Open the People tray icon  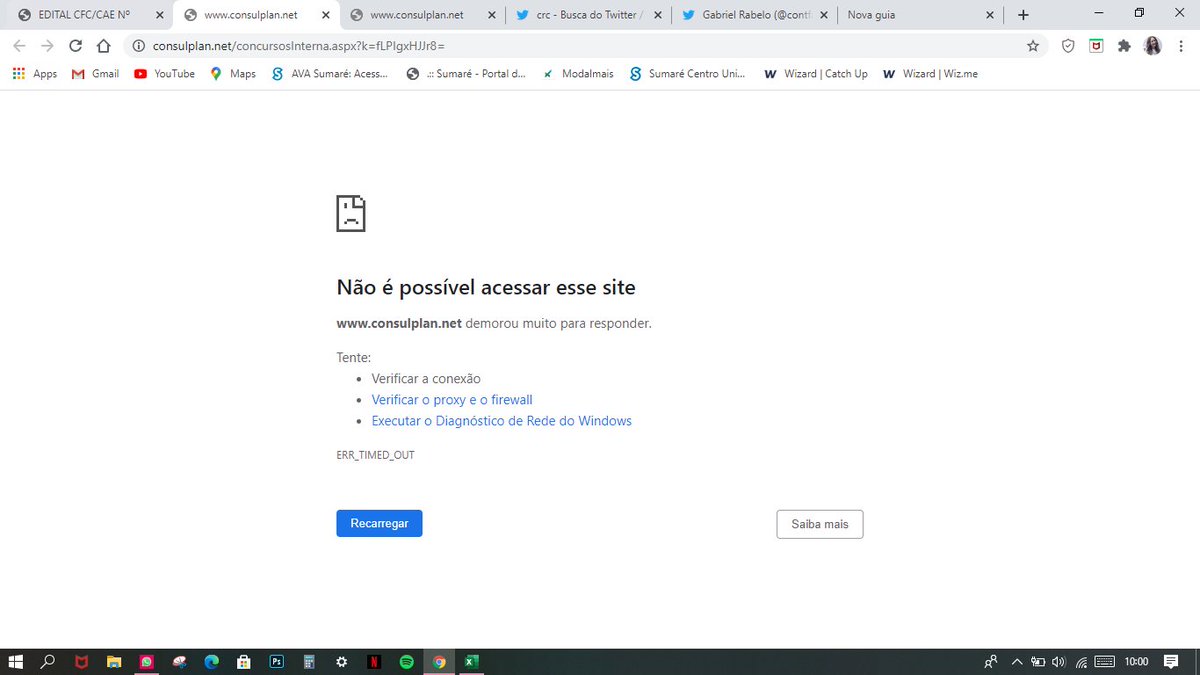tap(990, 661)
